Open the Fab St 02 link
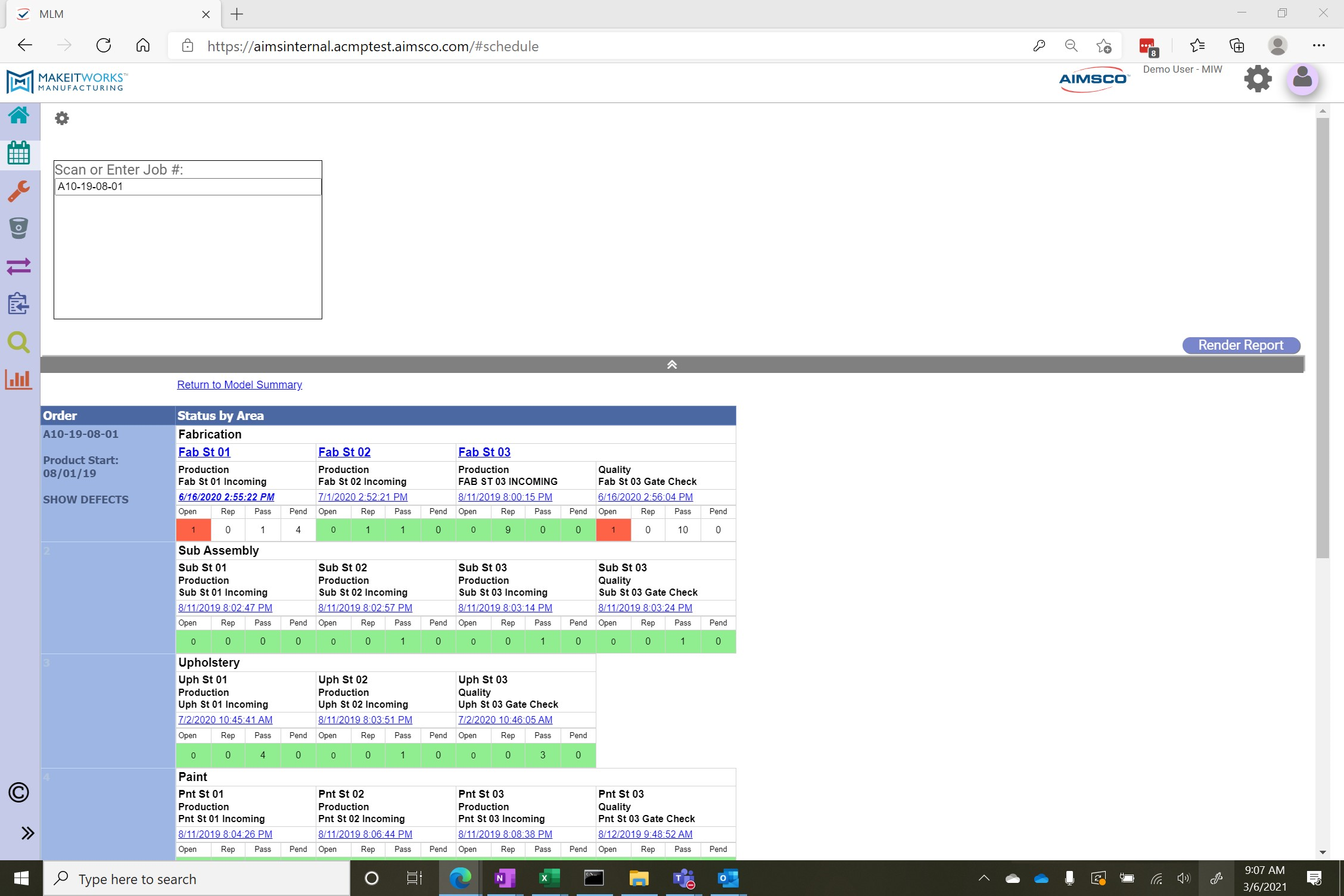Screen dimensions: 1344x896 pos(344,452)
